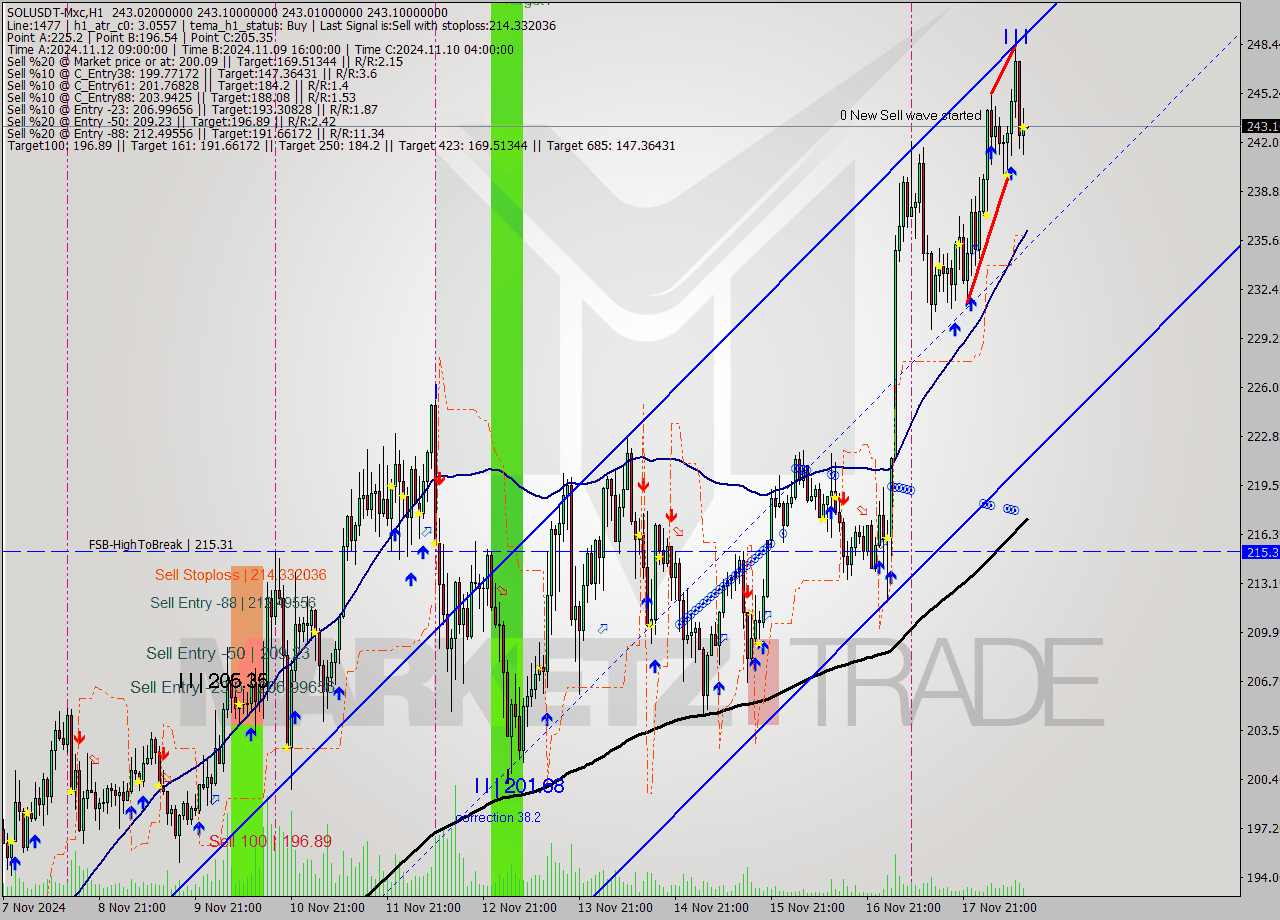This screenshot has width=1280, height=920.
Task: Select the 'Sell %20 @ Entry -88: 212.49556' line
Action: 195,133
